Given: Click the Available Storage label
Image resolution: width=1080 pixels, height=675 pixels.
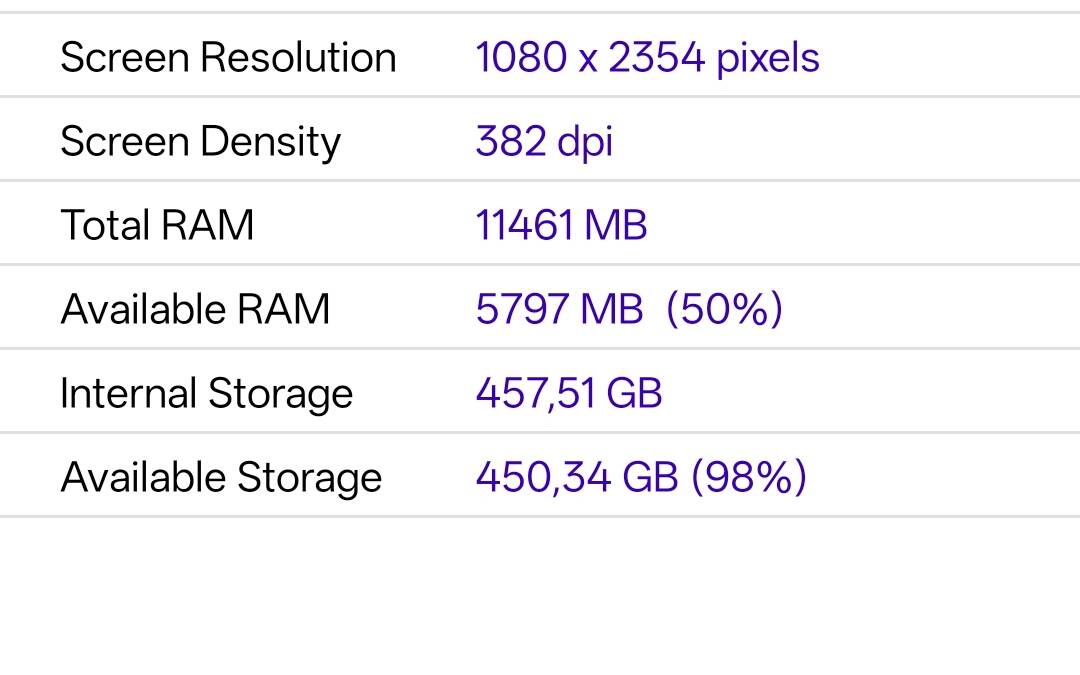Looking at the screenshot, I should pos(221,476).
